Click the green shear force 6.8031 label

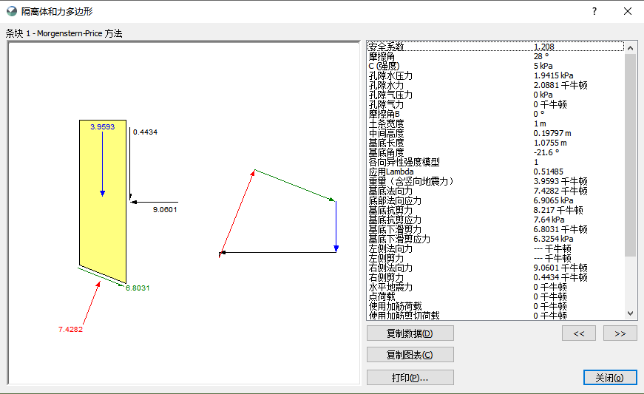point(138,288)
